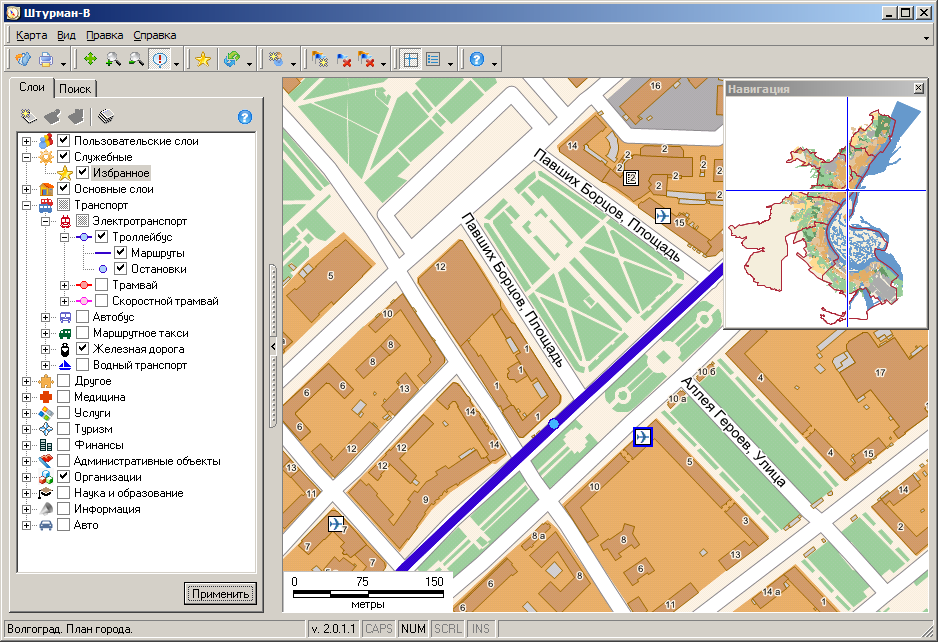Click the delete single flag icon
This screenshot has width=938, height=642.
343,59
